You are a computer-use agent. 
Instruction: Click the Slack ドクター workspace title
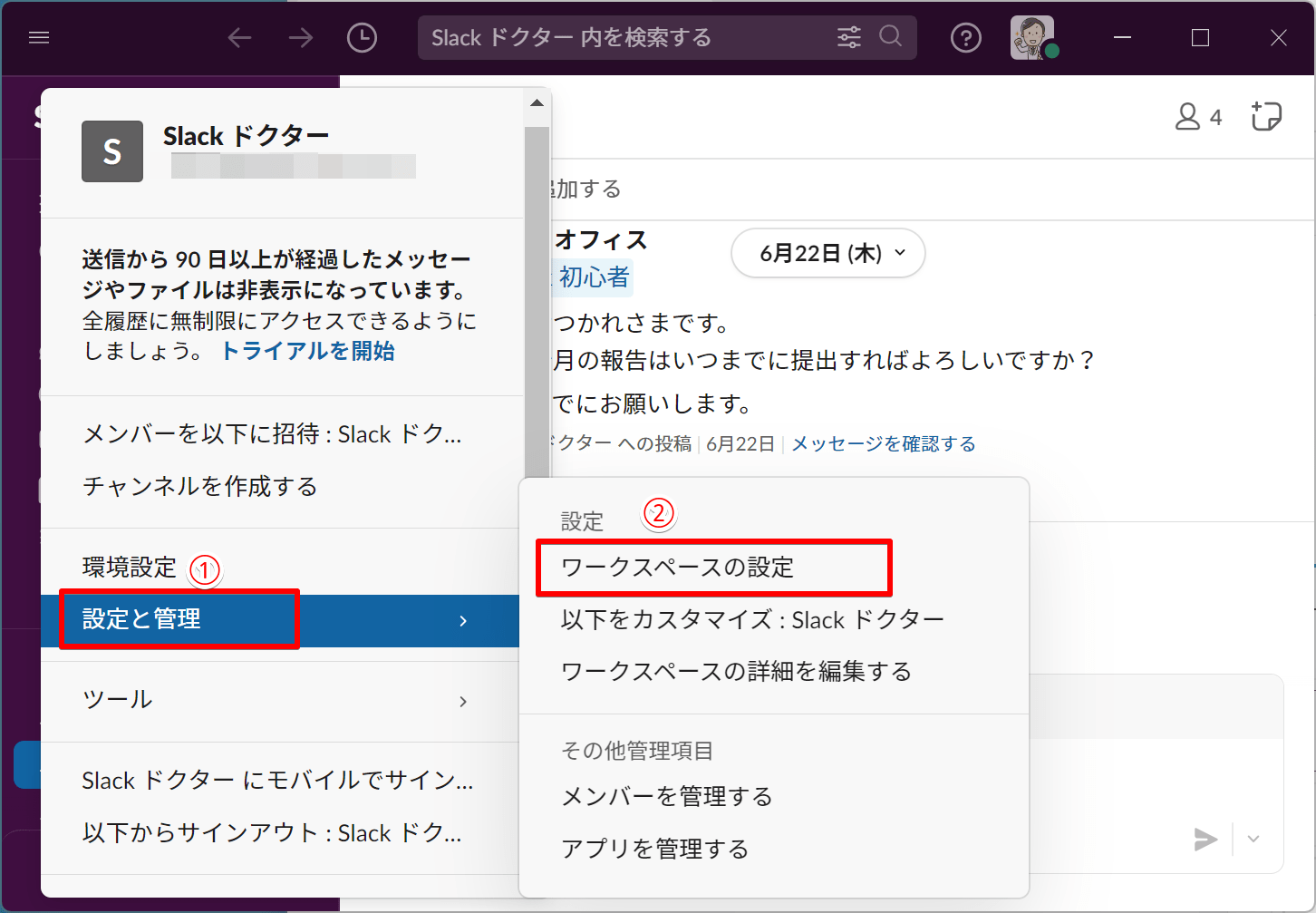coord(246,136)
